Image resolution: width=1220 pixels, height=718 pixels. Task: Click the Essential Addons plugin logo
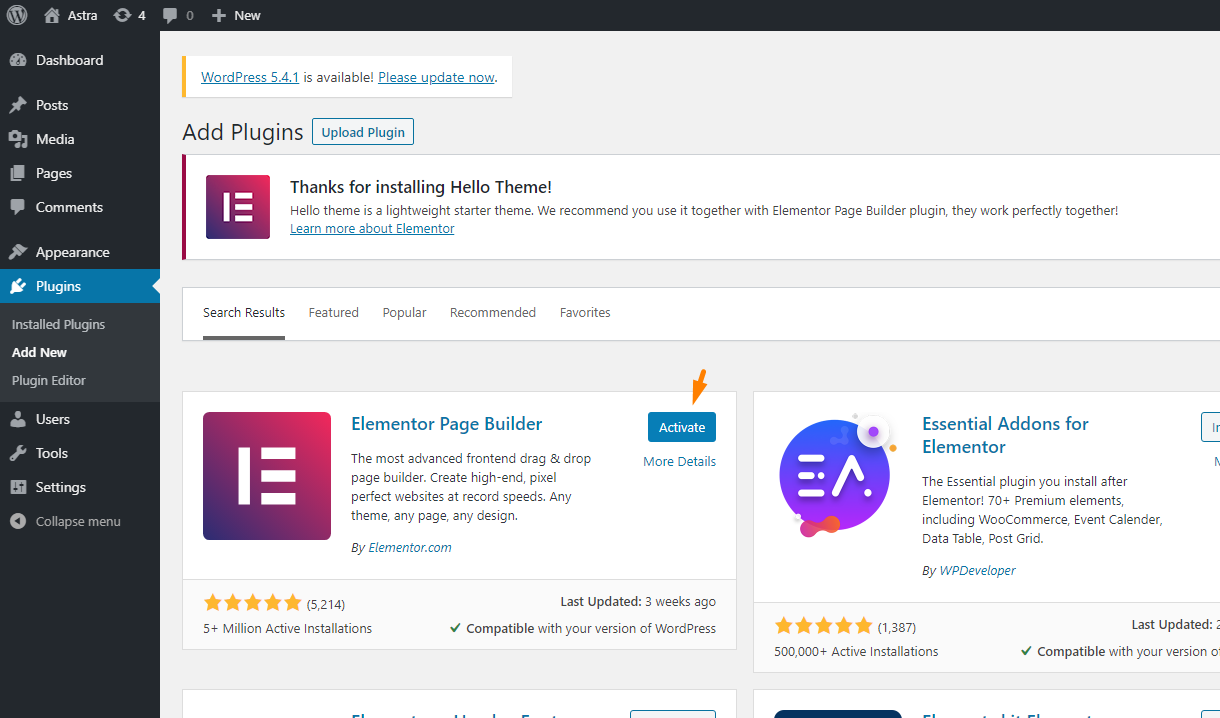click(x=838, y=476)
